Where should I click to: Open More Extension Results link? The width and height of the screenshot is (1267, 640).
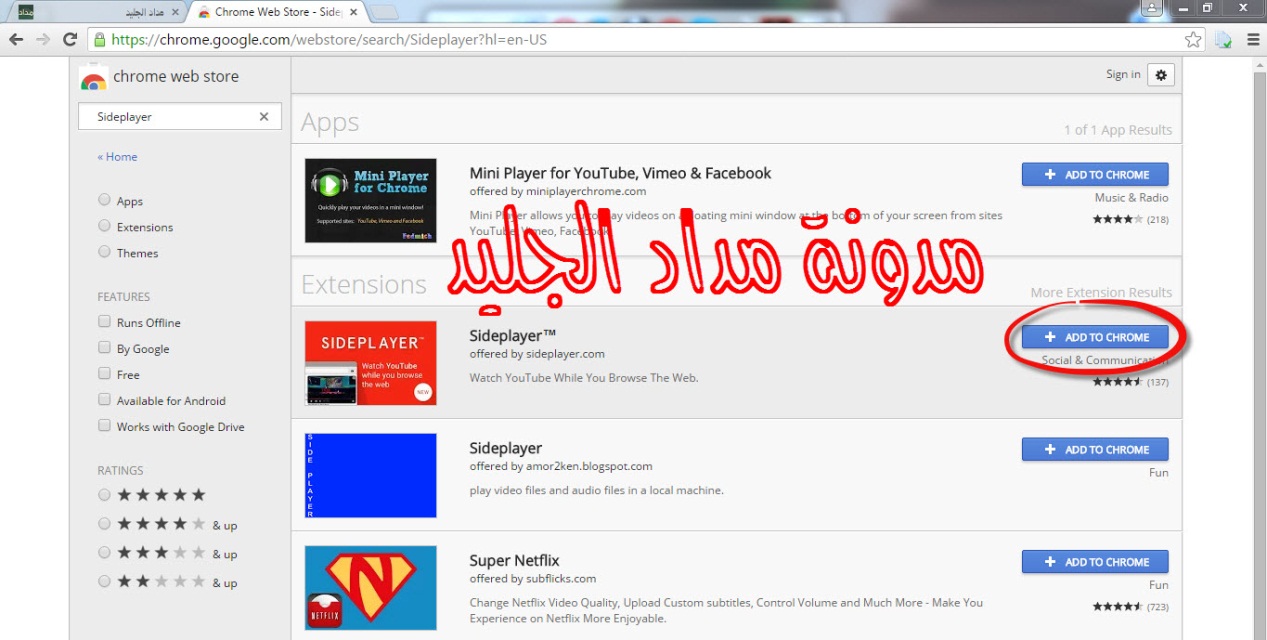click(1101, 292)
